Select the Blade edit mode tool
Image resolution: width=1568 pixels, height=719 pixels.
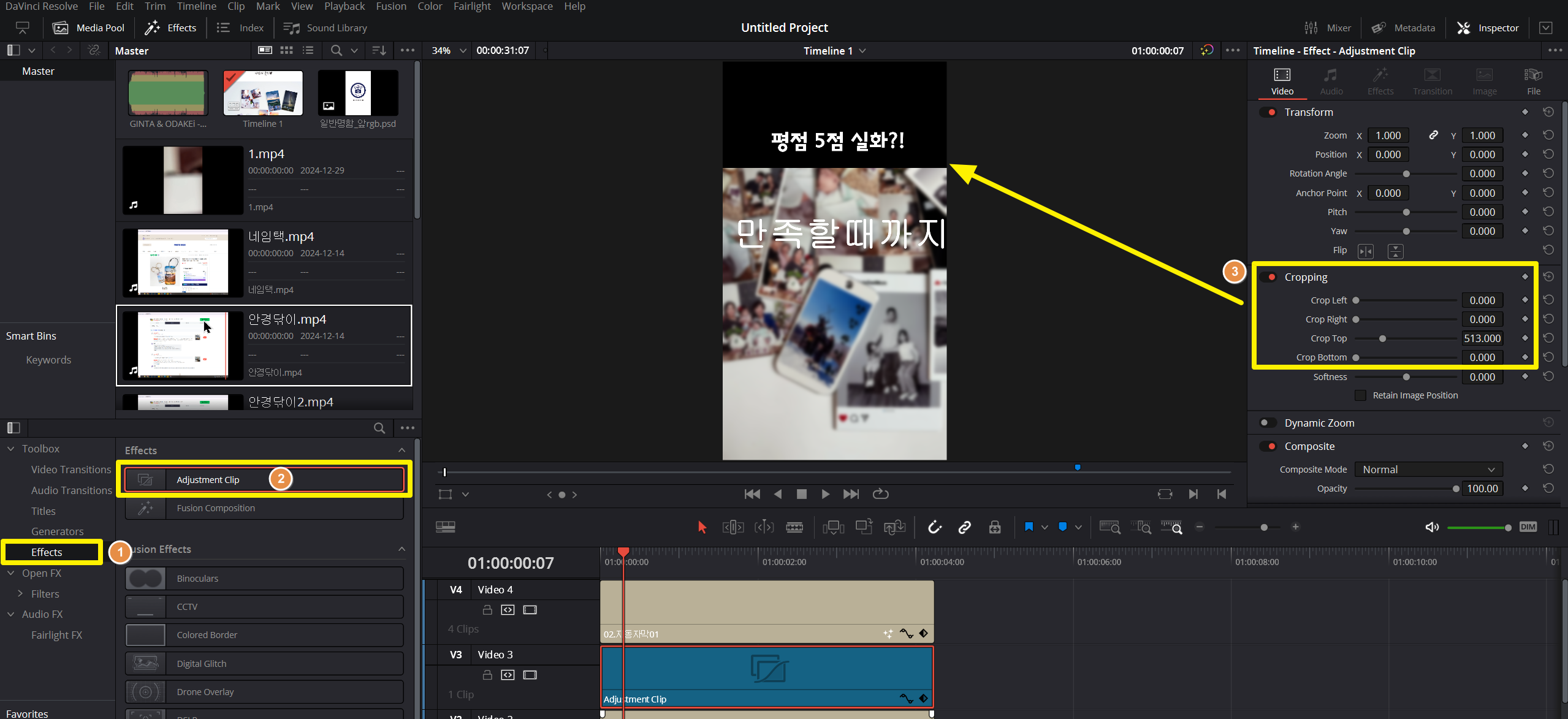tap(794, 527)
